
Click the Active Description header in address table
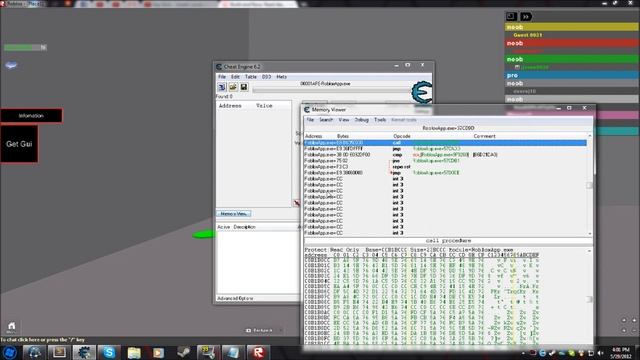point(236,227)
